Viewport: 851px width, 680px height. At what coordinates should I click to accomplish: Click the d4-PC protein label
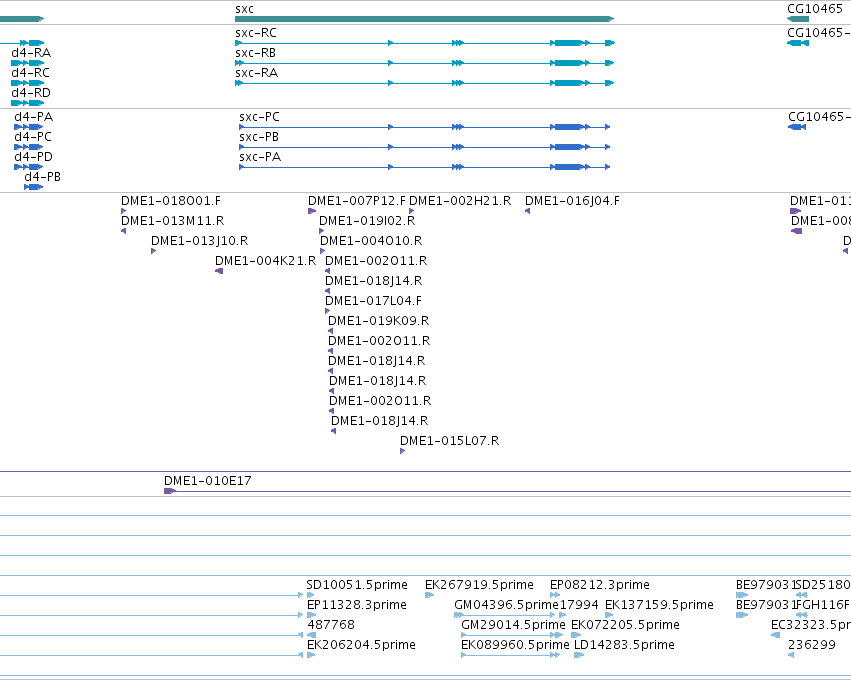pyautogui.click(x=33, y=137)
